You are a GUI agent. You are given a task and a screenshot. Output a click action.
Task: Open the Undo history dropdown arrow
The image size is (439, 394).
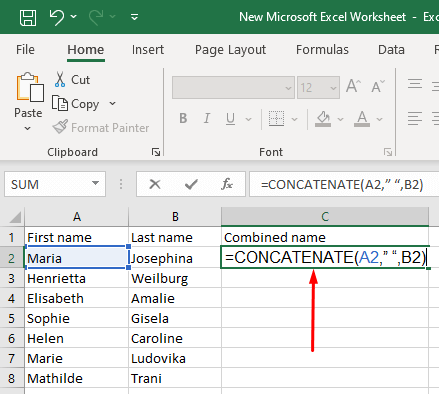74,16
